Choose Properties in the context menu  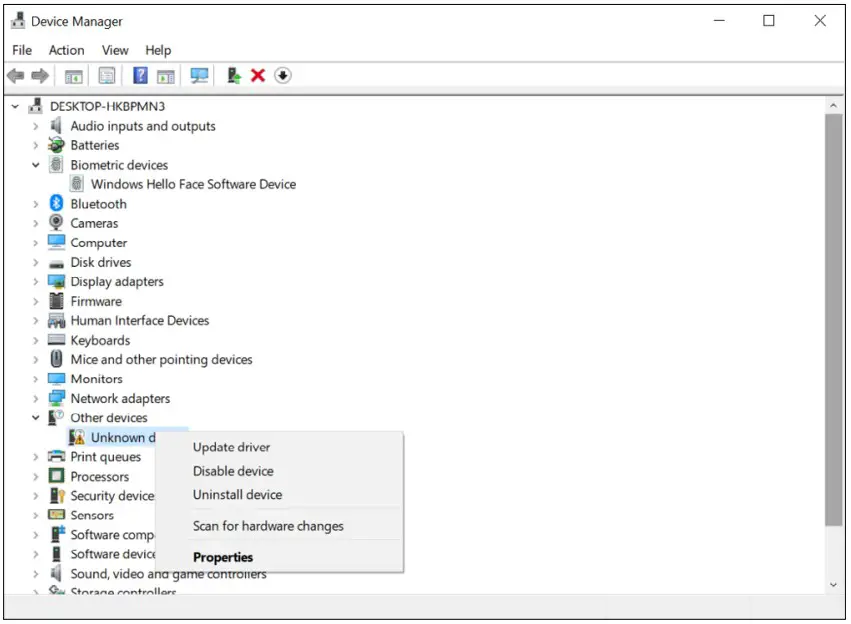[x=222, y=557]
